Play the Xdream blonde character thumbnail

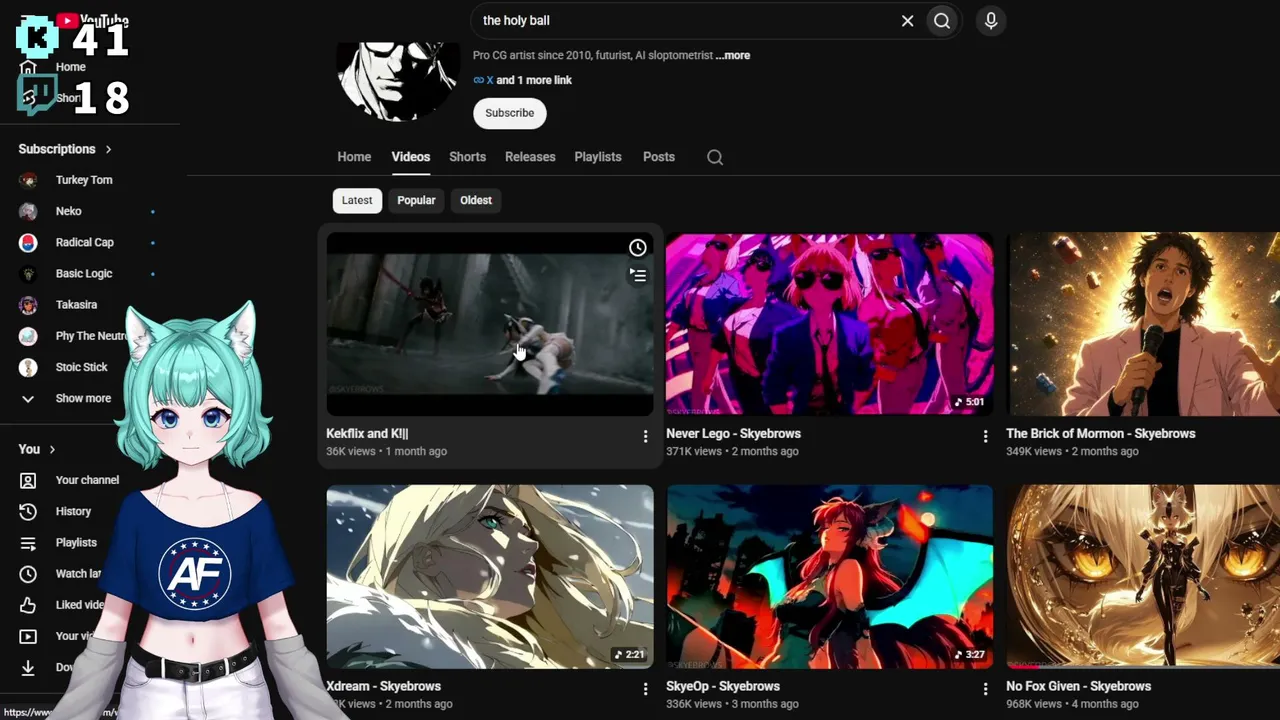490,577
